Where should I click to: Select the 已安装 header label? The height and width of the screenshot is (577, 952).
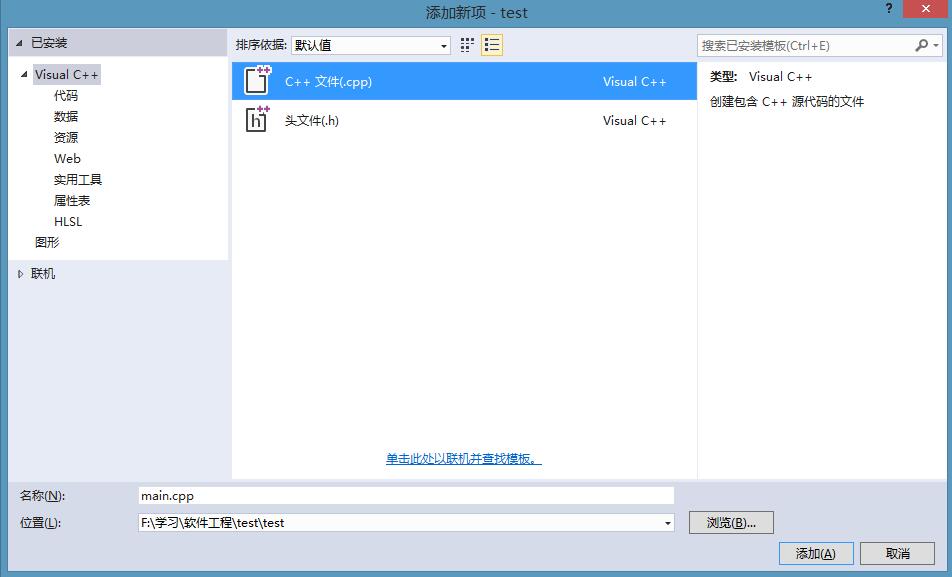click(49, 43)
